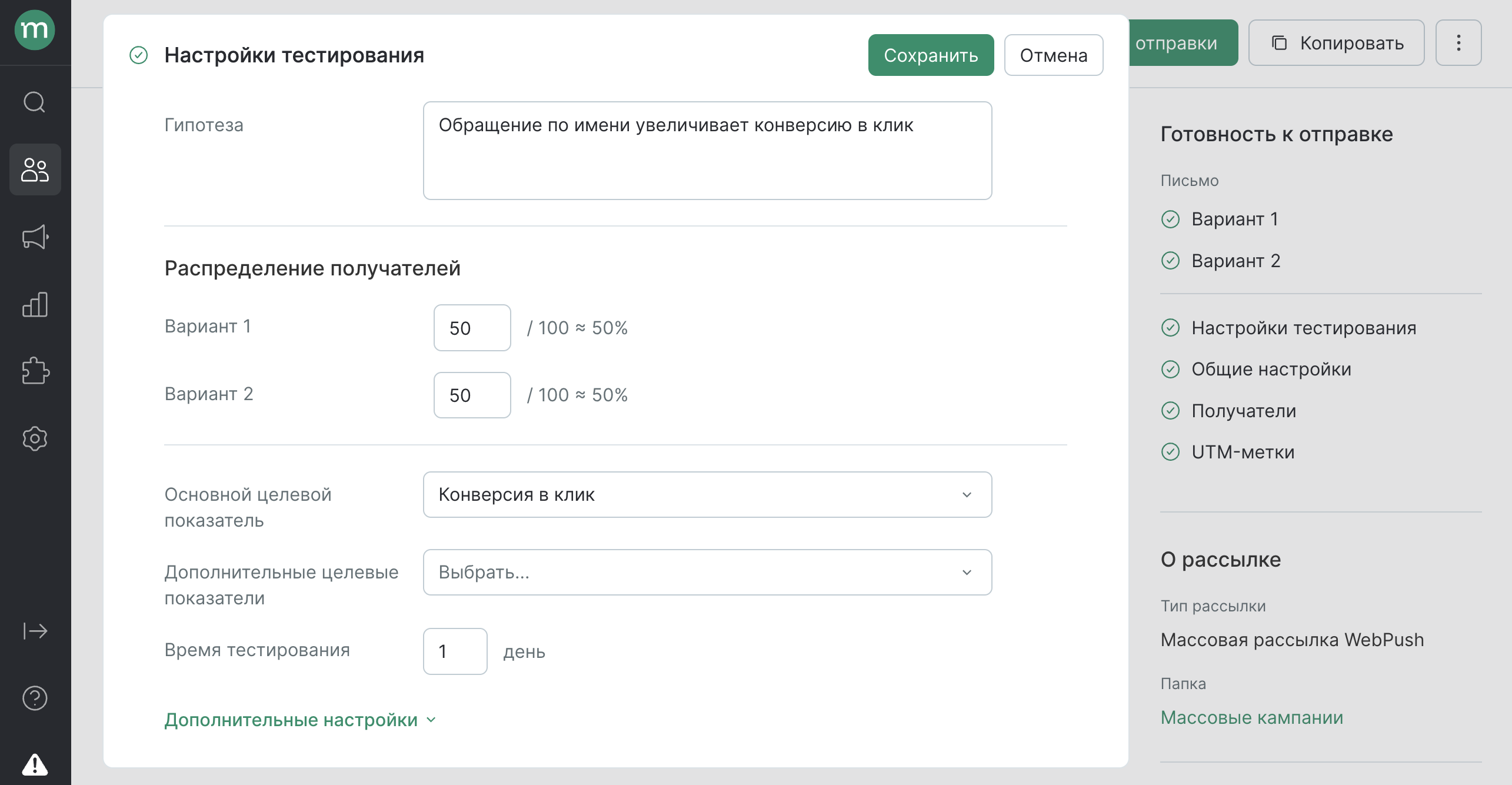Open campaigns via the megaphone icon
Screen dimensions: 1512x785
coord(35,237)
